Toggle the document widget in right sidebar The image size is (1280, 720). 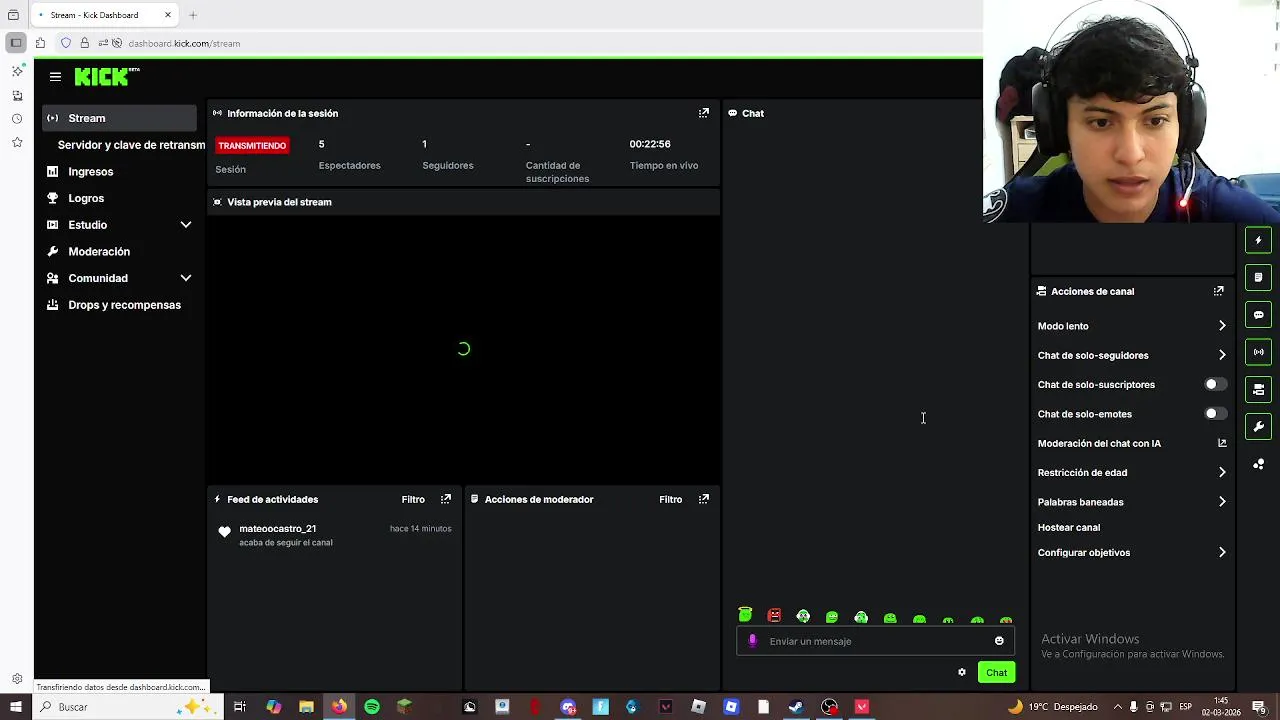tap(1258, 277)
